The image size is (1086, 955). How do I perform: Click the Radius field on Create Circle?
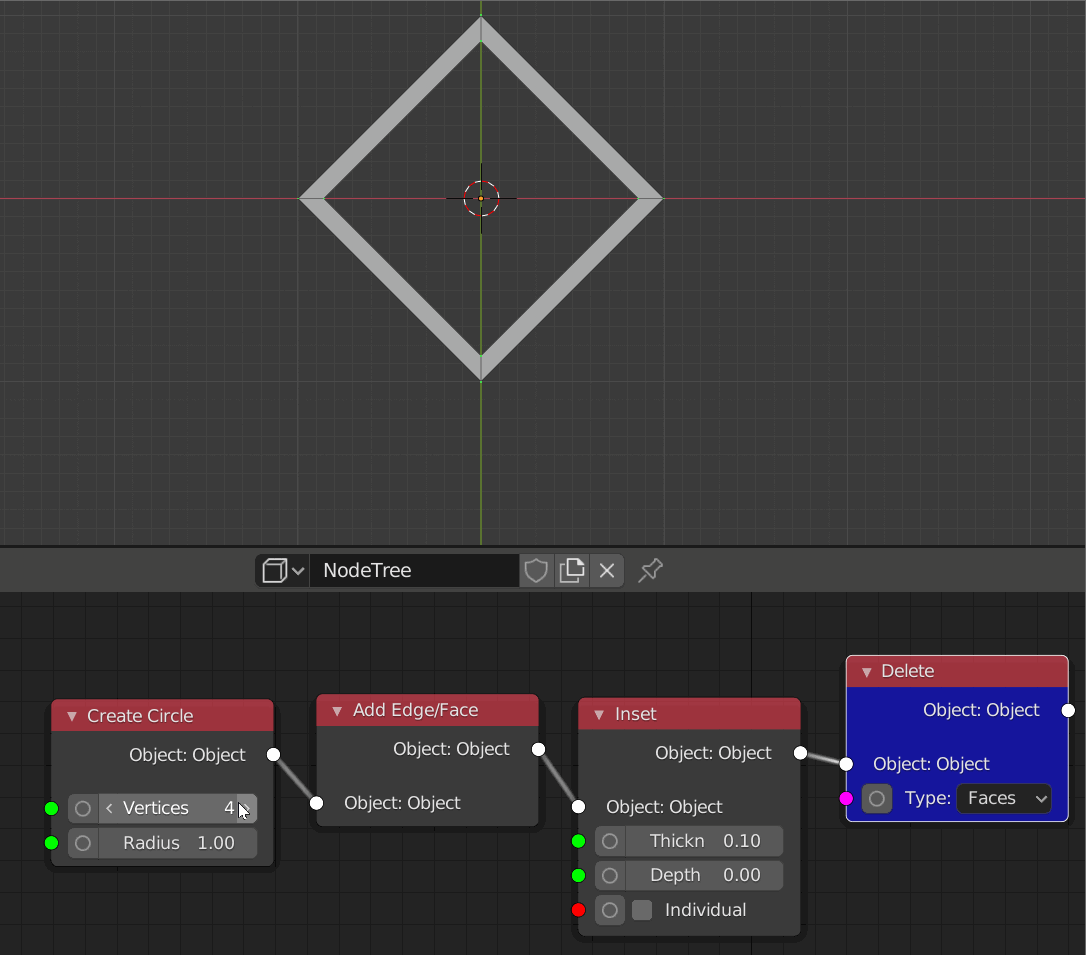click(x=180, y=843)
